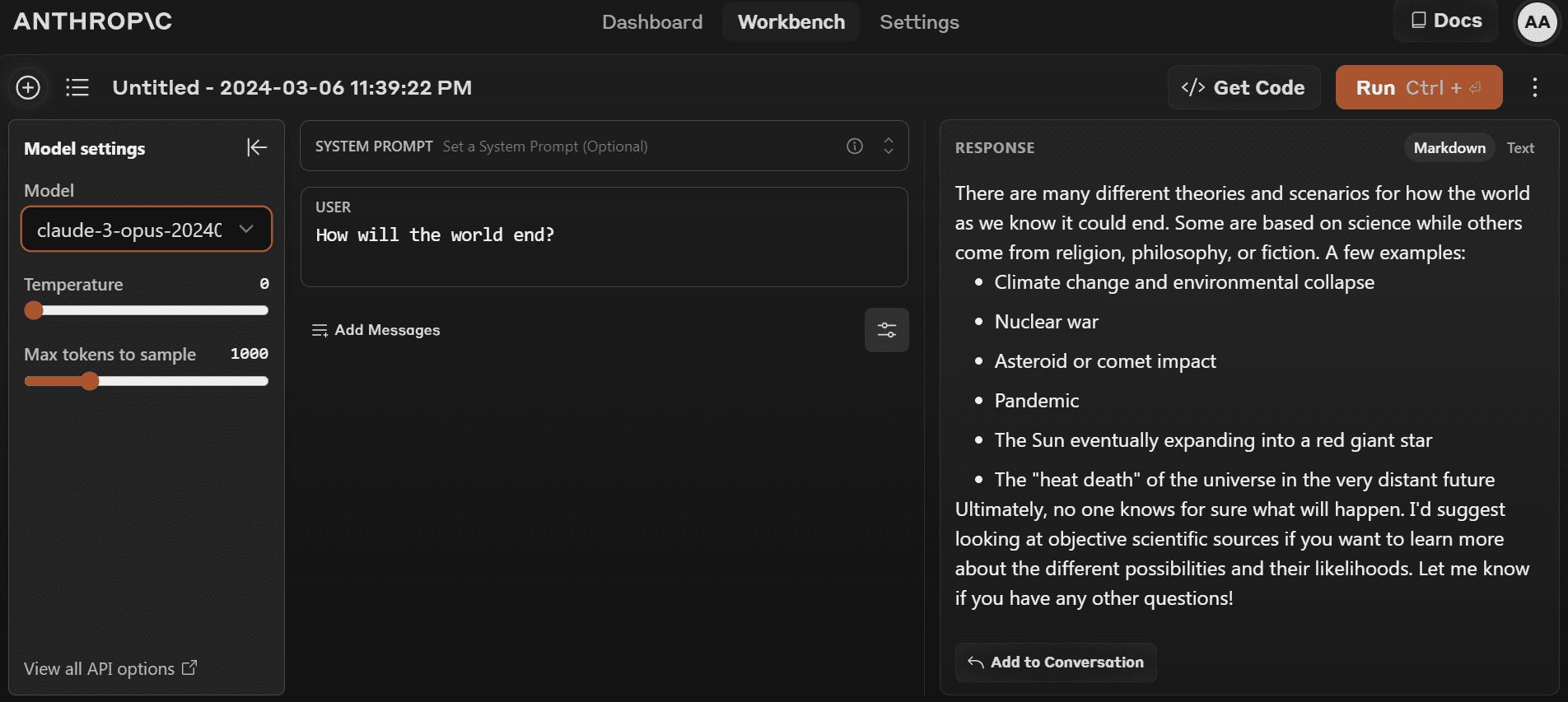Viewport: 1568px width, 702px height.
Task: Select the Workbench tab
Action: [791, 22]
